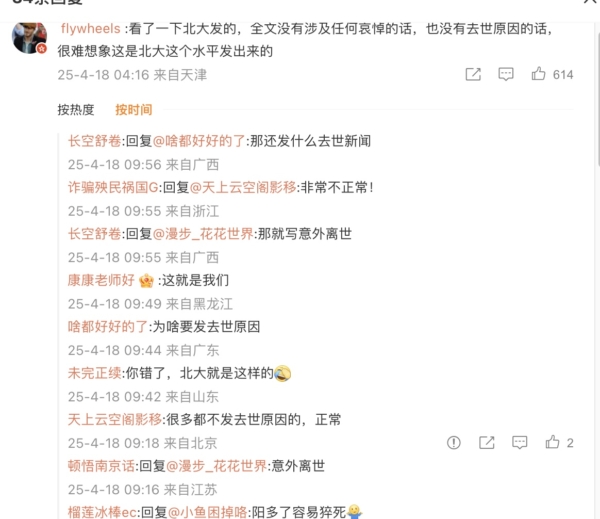The width and height of the screenshot is (600, 519).
Task: Sort replies by 按热度
Action: 76,110
